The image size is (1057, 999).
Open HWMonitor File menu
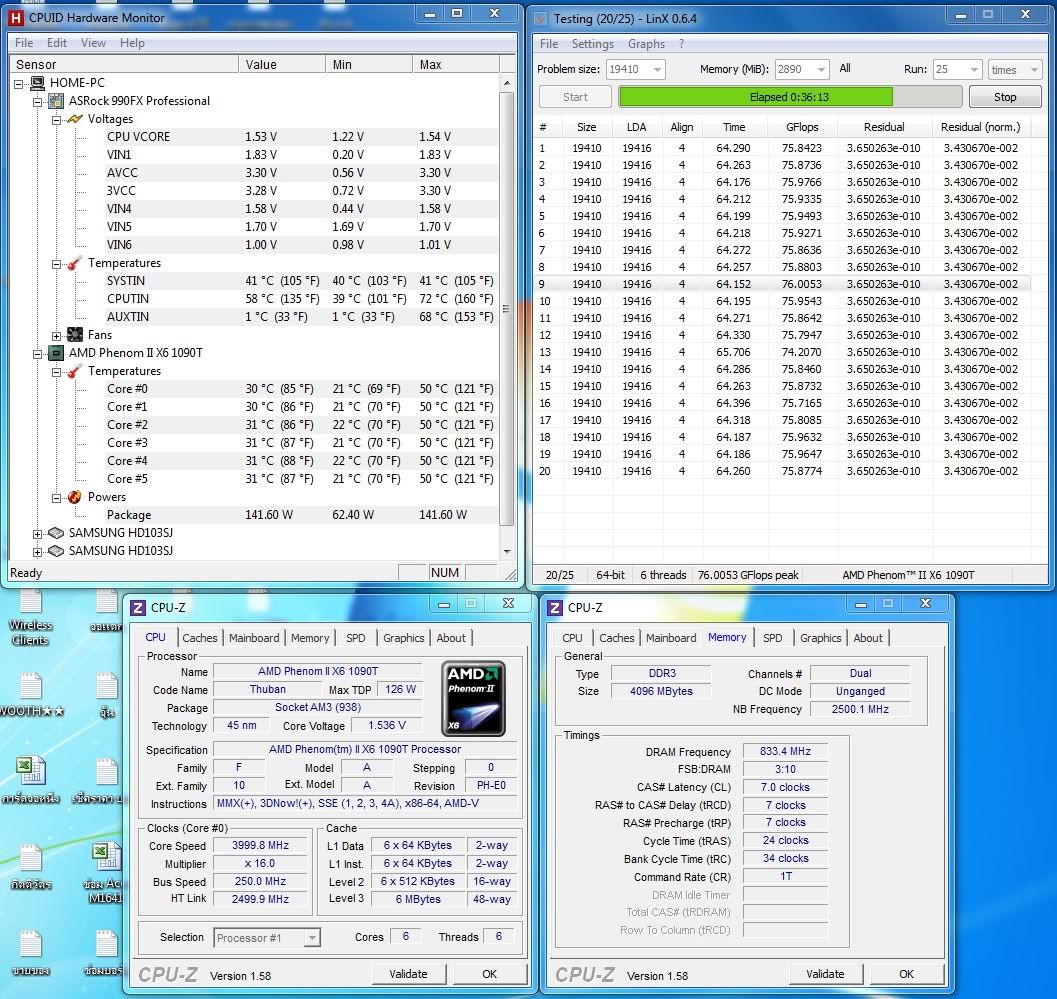[x=24, y=42]
